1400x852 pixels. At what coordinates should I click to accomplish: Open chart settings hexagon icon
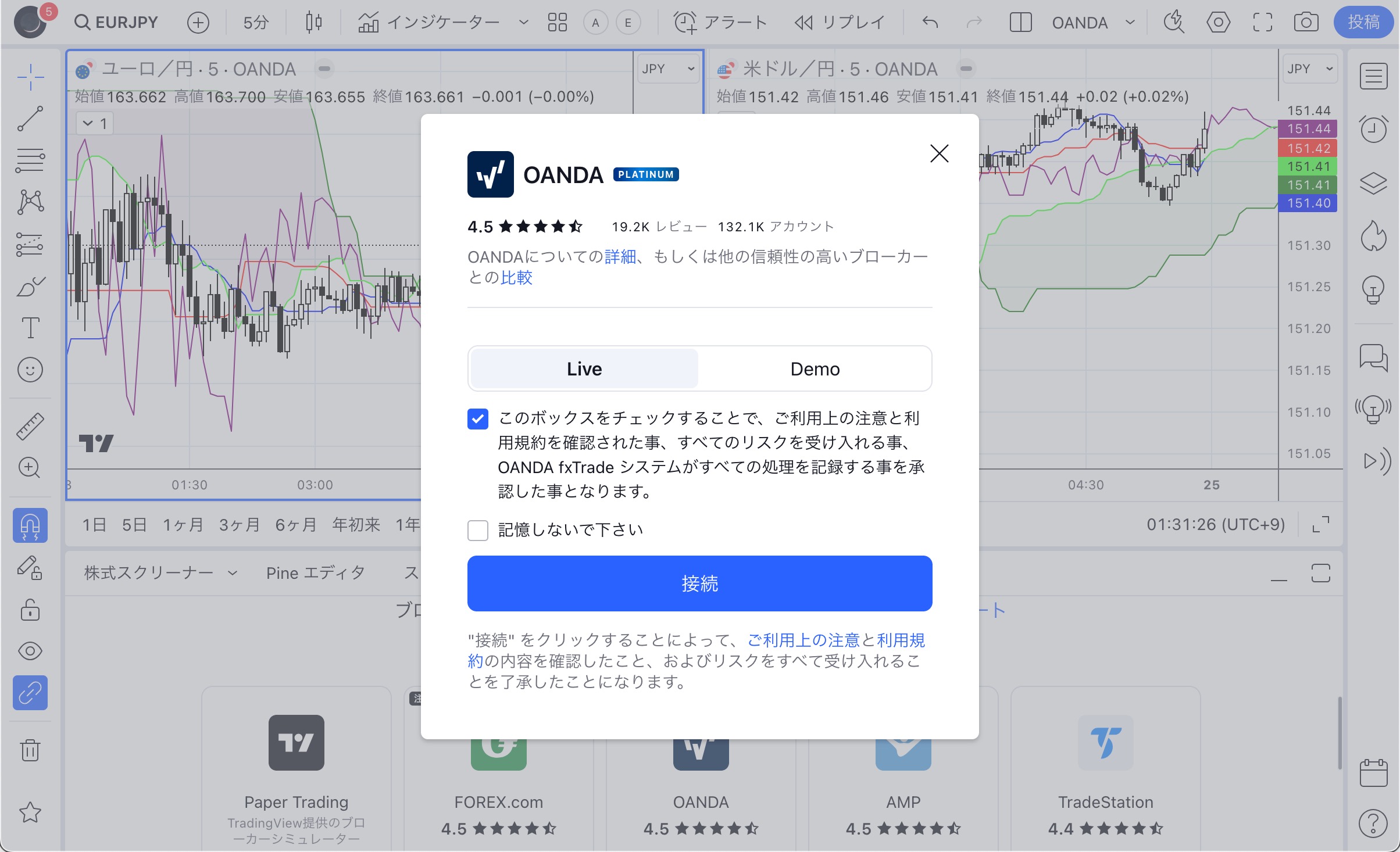pos(1218,23)
